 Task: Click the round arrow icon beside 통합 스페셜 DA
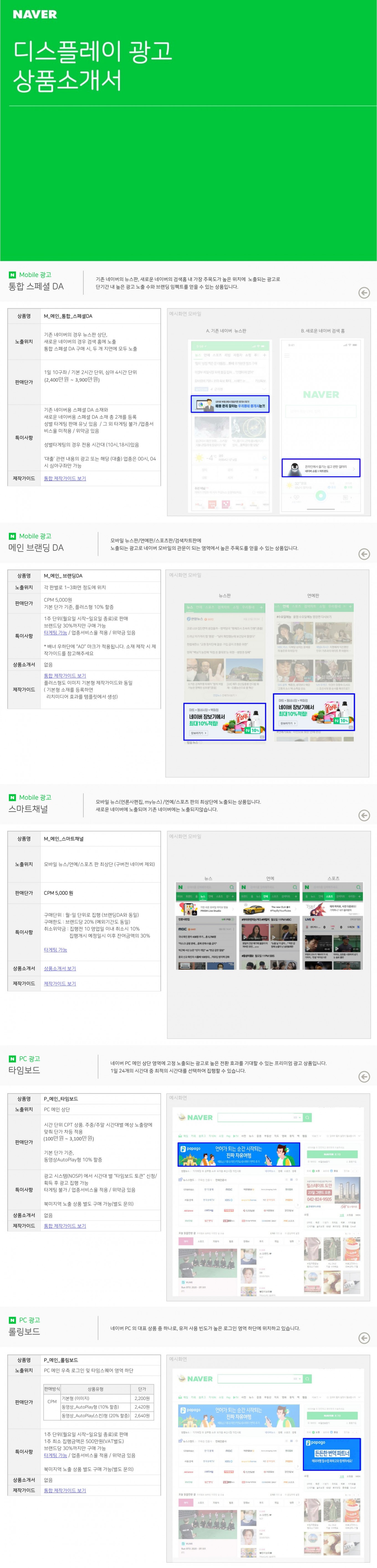[364, 293]
